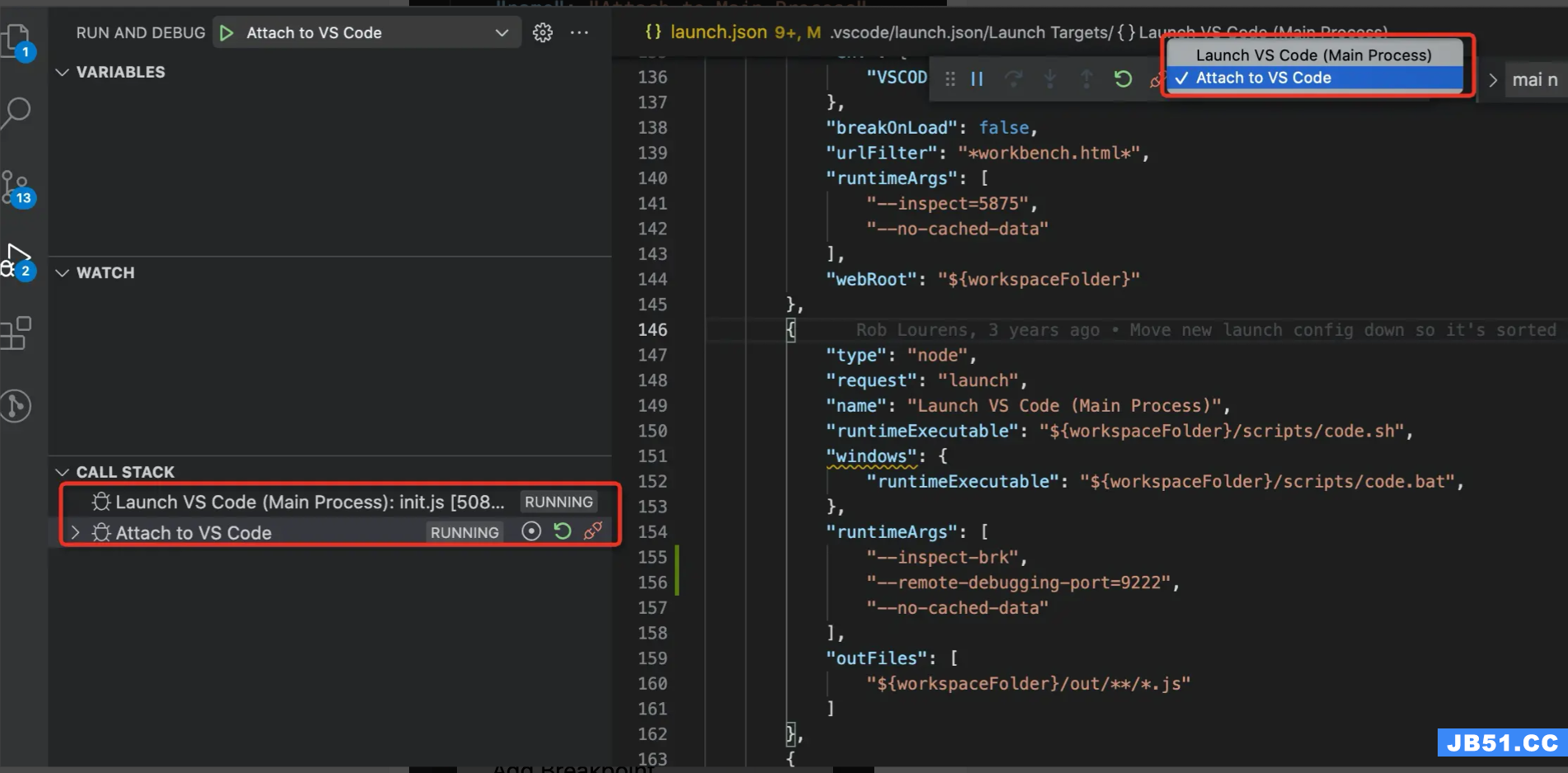The height and width of the screenshot is (773, 1568).
Task: Pause the Attach to VS Code session row
Action: pos(531,531)
